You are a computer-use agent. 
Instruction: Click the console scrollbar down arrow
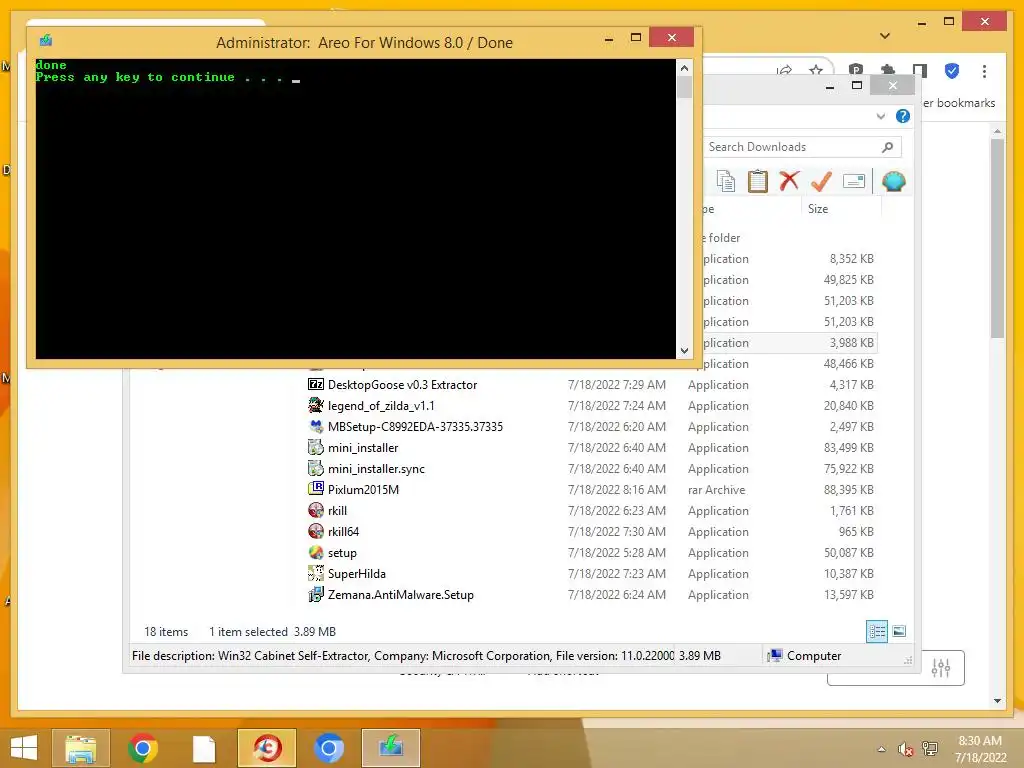point(684,351)
